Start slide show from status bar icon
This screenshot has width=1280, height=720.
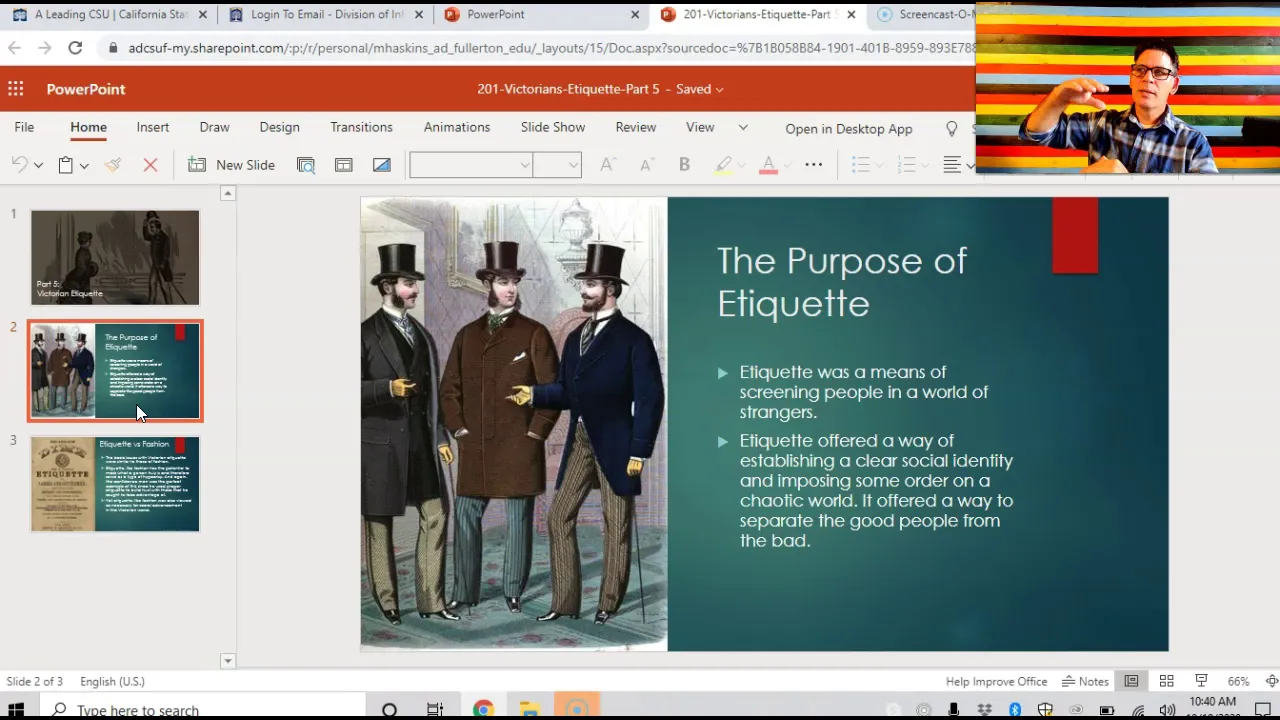(1201, 681)
